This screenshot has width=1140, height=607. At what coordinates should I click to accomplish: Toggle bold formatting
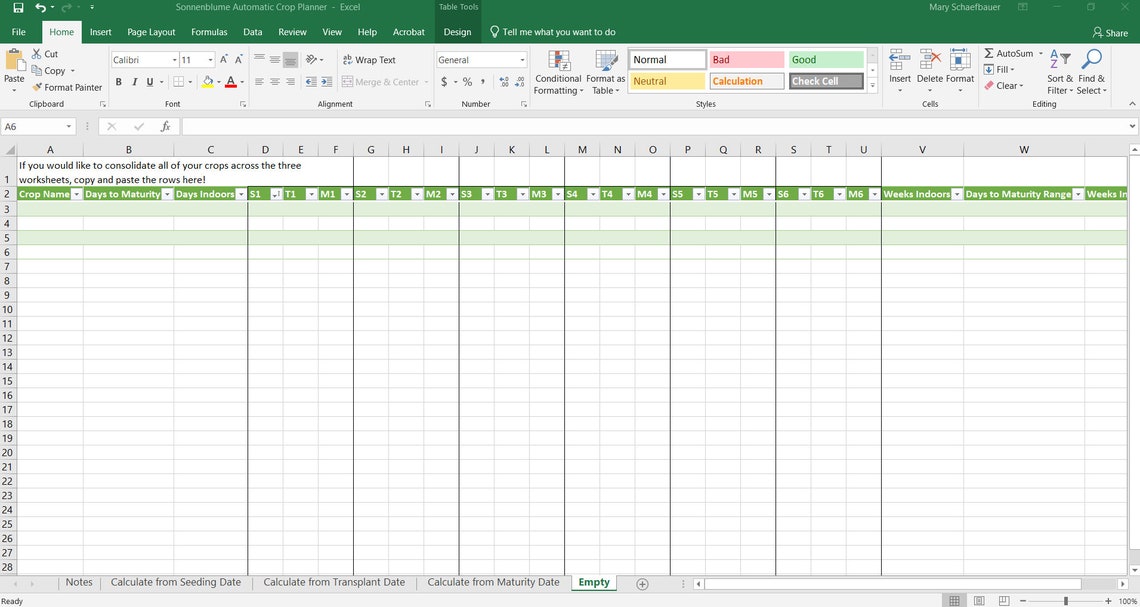119,82
